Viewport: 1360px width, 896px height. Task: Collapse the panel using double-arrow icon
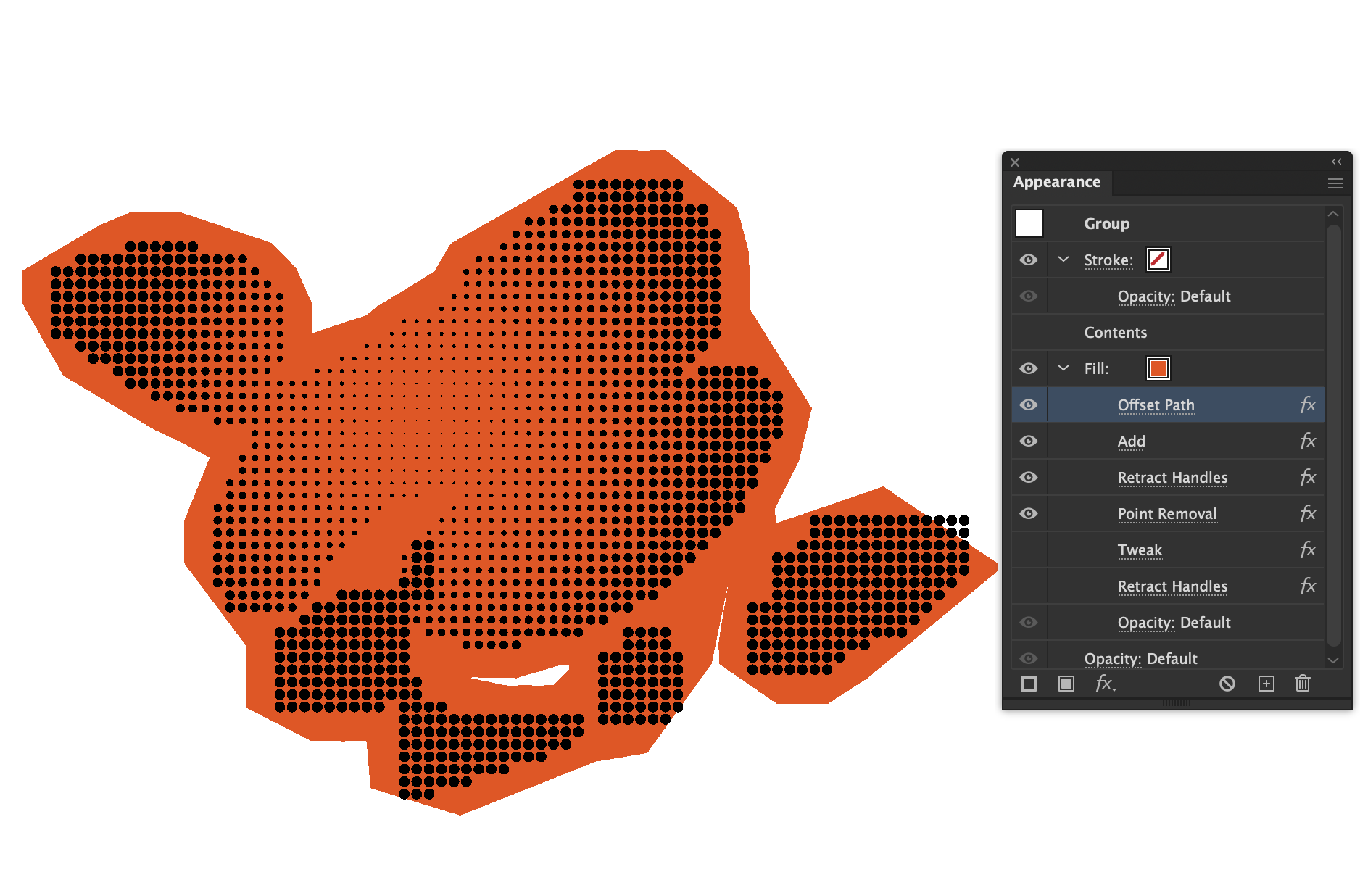click(1337, 162)
